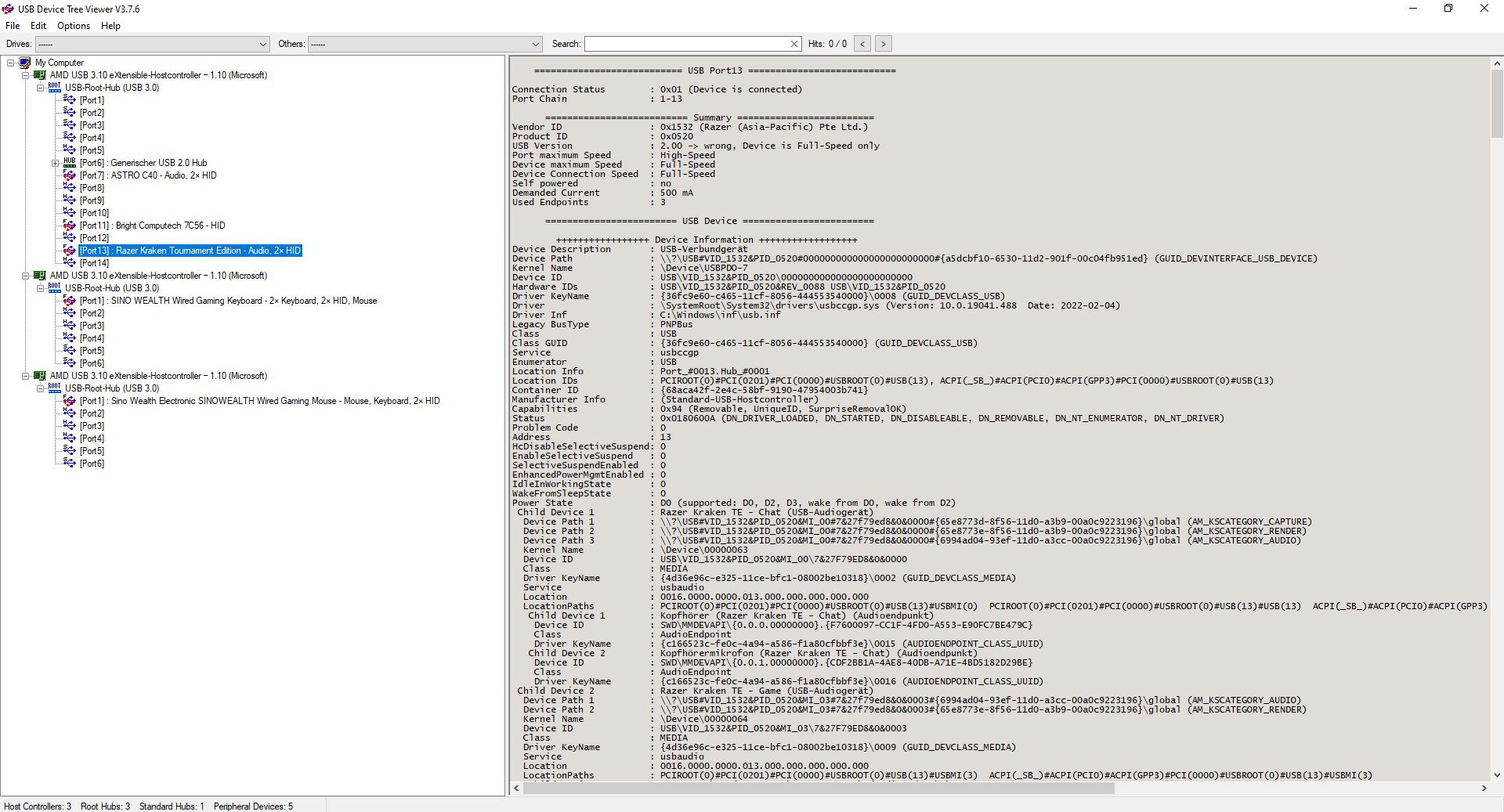Select Port11 Bright Computech 7C56 - HID

coord(152,226)
